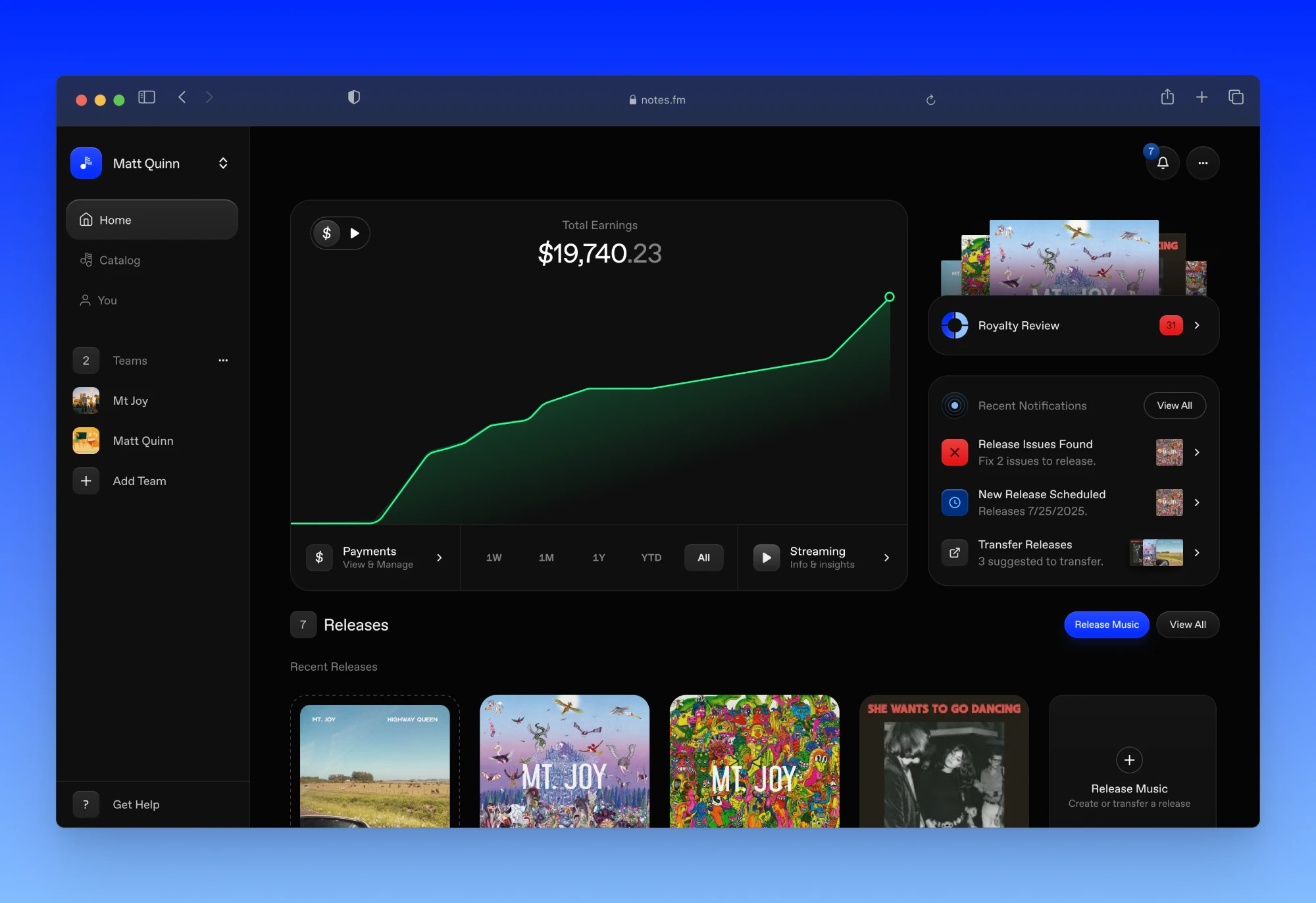Open Streaming Info & insights chevron
Viewport: 1316px width, 903px height.
click(886, 557)
